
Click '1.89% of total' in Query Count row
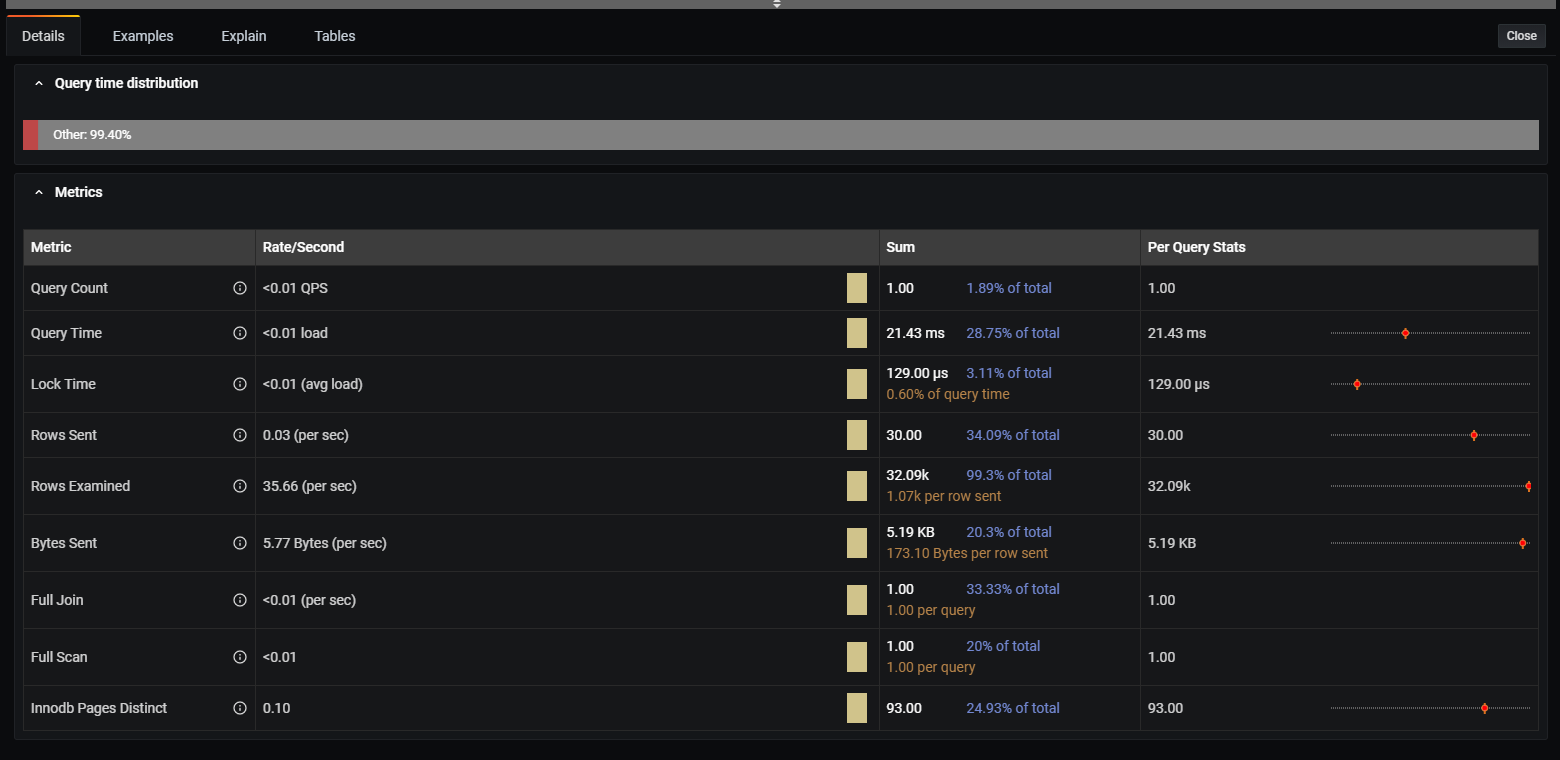(1009, 288)
